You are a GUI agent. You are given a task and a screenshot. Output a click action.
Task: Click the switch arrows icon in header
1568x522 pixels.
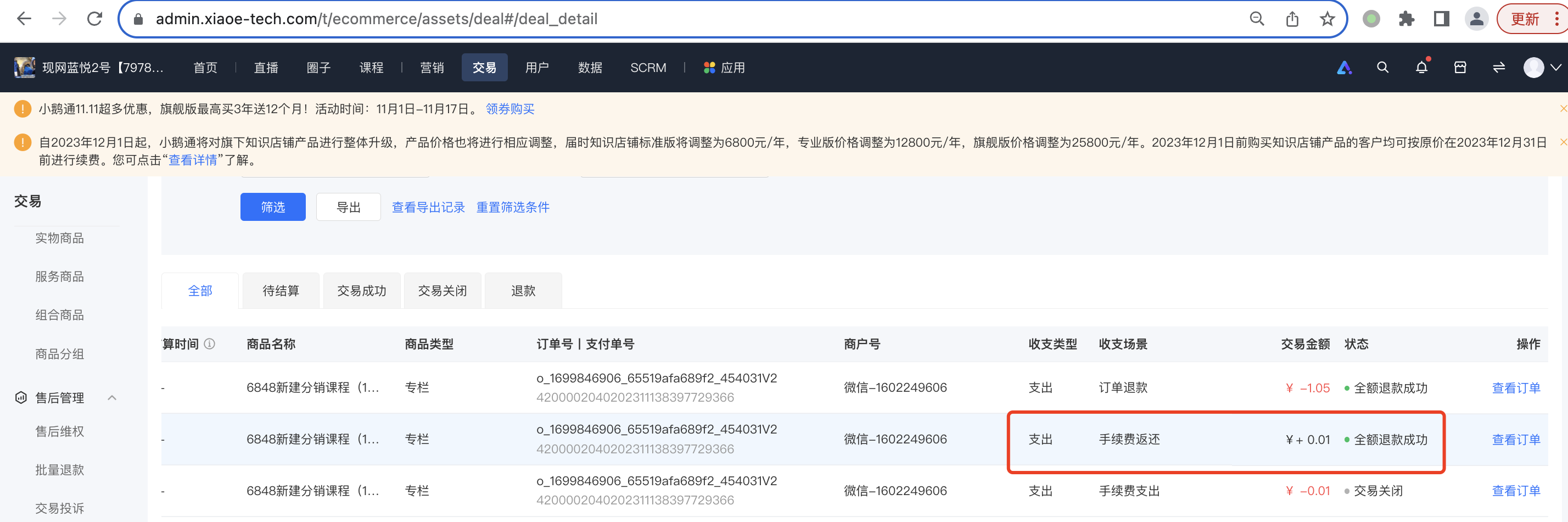pyautogui.click(x=1499, y=68)
